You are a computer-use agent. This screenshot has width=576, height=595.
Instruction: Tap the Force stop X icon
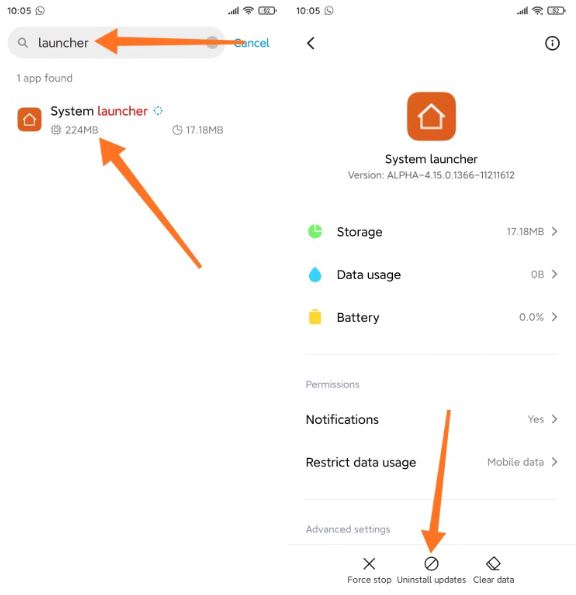point(369,564)
